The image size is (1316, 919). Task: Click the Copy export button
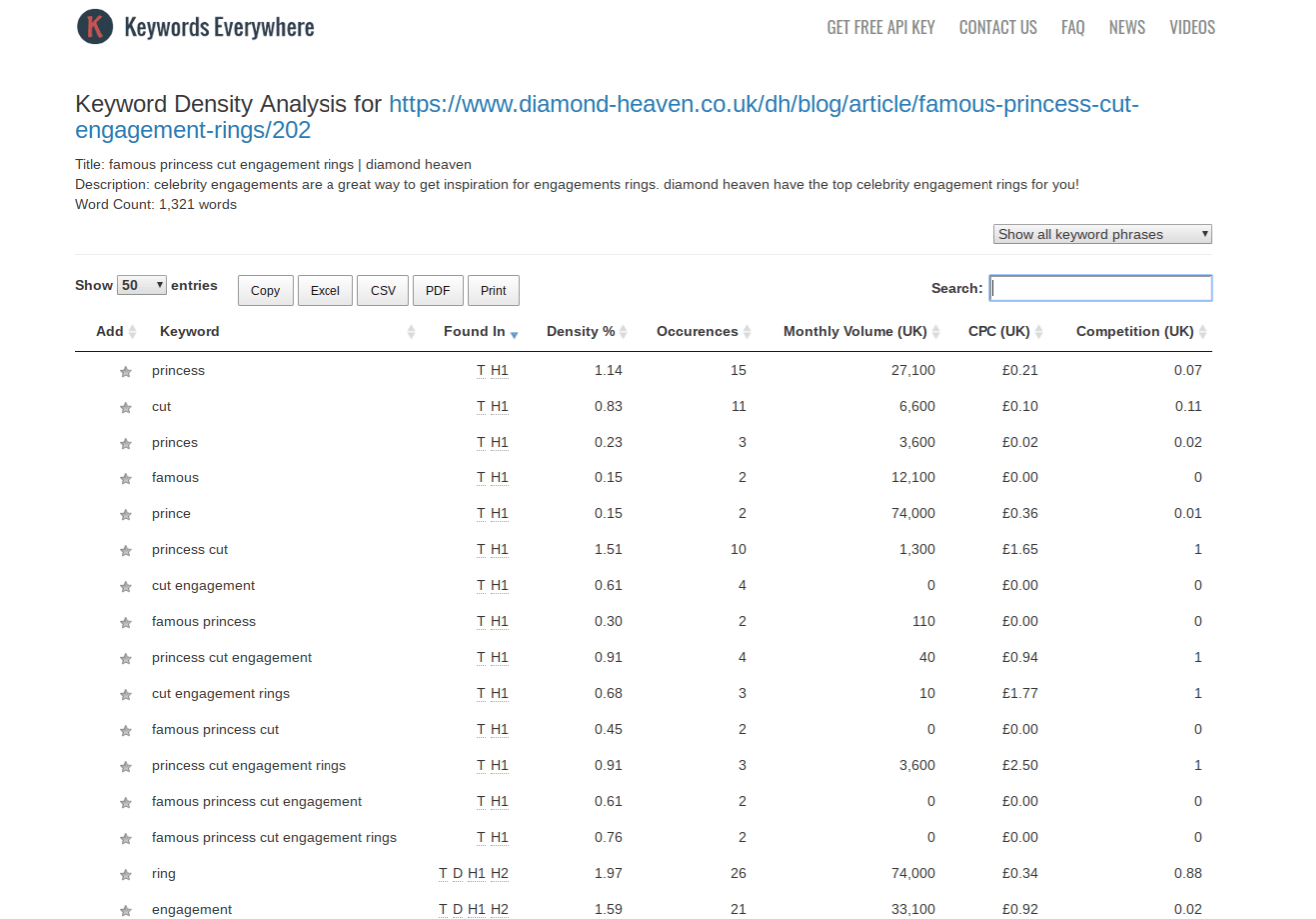click(265, 290)
